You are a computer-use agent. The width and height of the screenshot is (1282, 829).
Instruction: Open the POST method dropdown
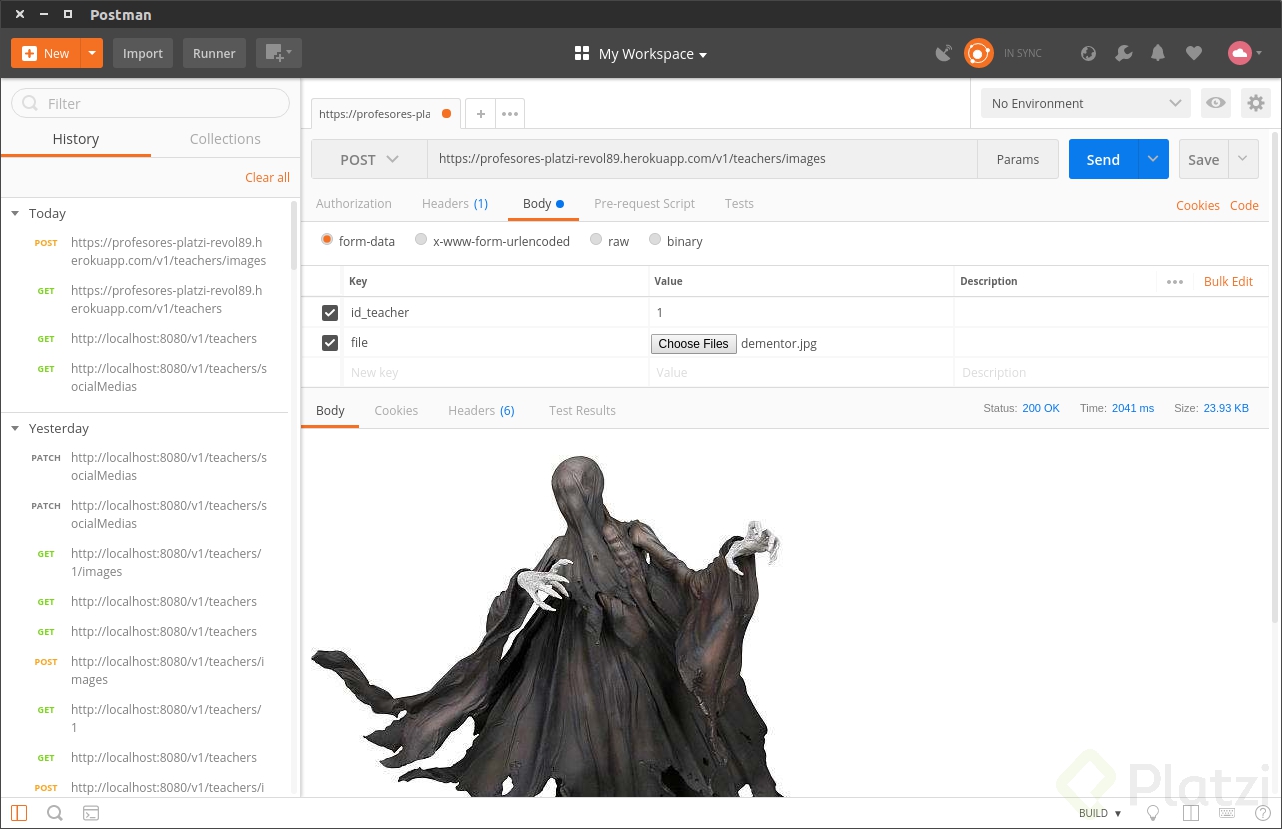coord(369,159)
